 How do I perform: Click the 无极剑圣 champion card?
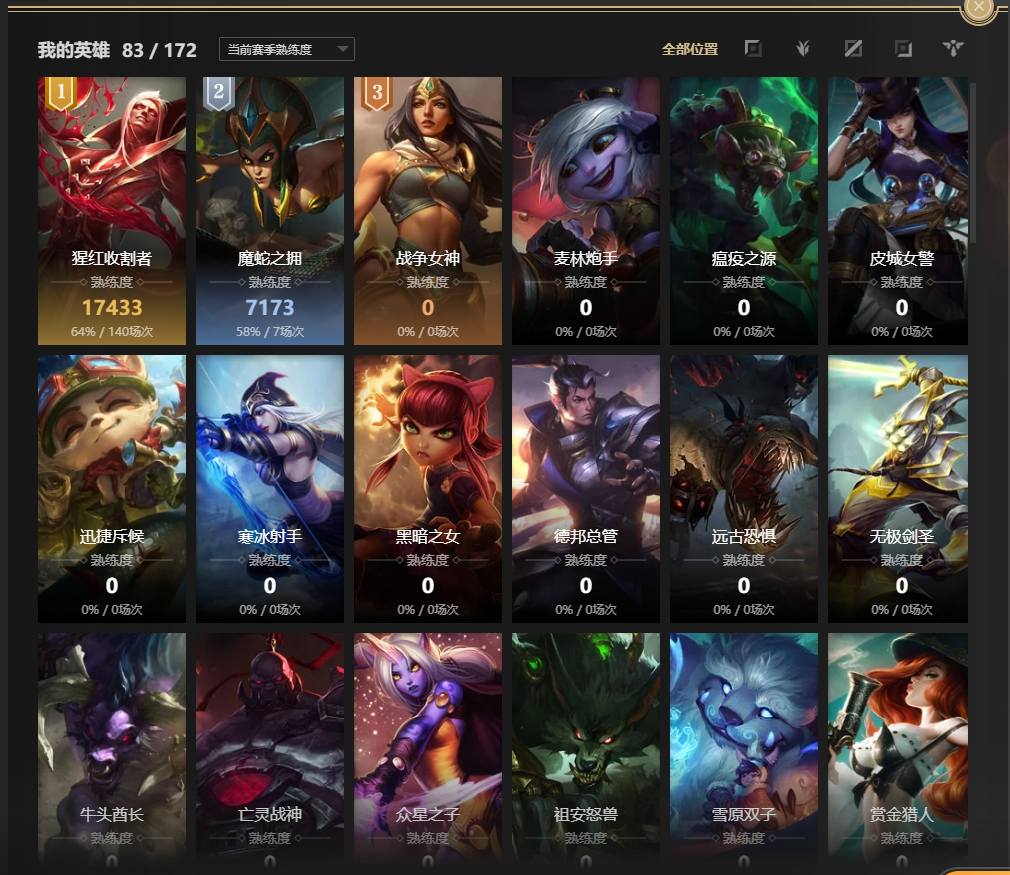click(x=898, y=488)
